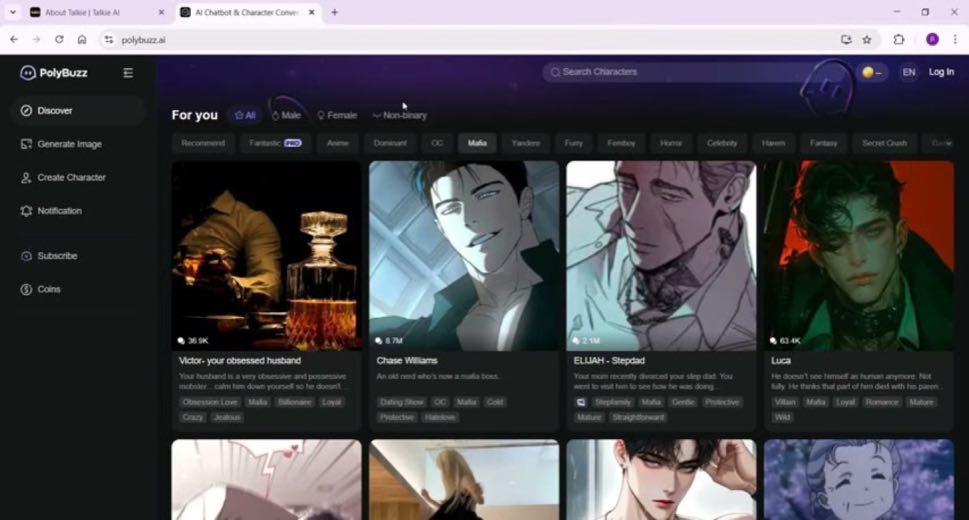
Task: Expand more category tabs with the arrow
Action: tap(948, 143)
